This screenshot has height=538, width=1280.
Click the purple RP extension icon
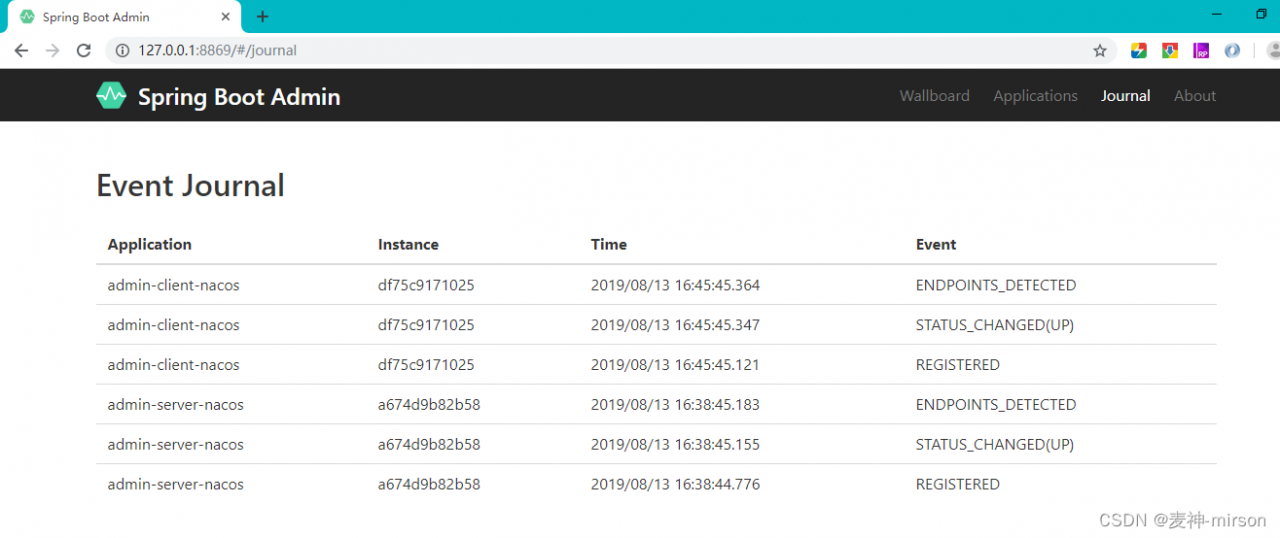click(x=1201, y=51)
